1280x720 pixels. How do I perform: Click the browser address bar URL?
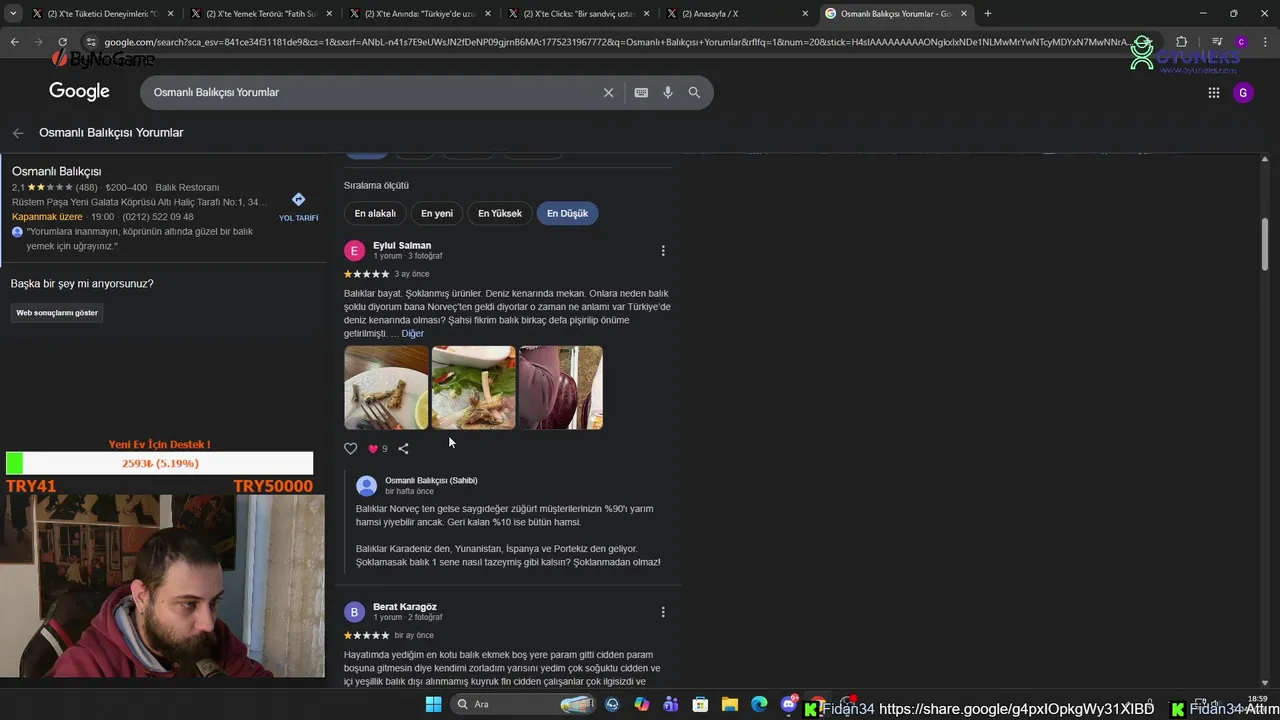tap(615, 42)
